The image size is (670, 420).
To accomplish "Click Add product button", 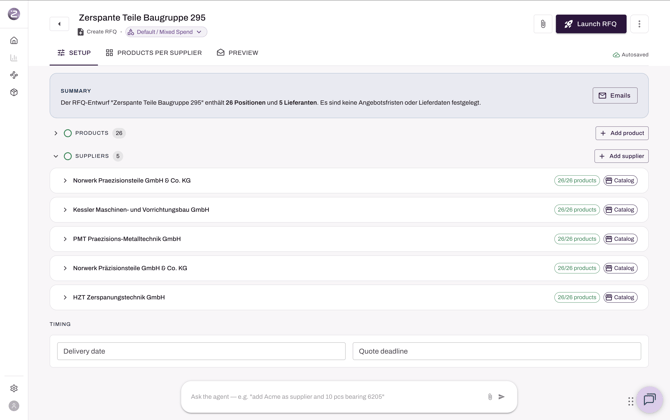I will click(622, 133).
